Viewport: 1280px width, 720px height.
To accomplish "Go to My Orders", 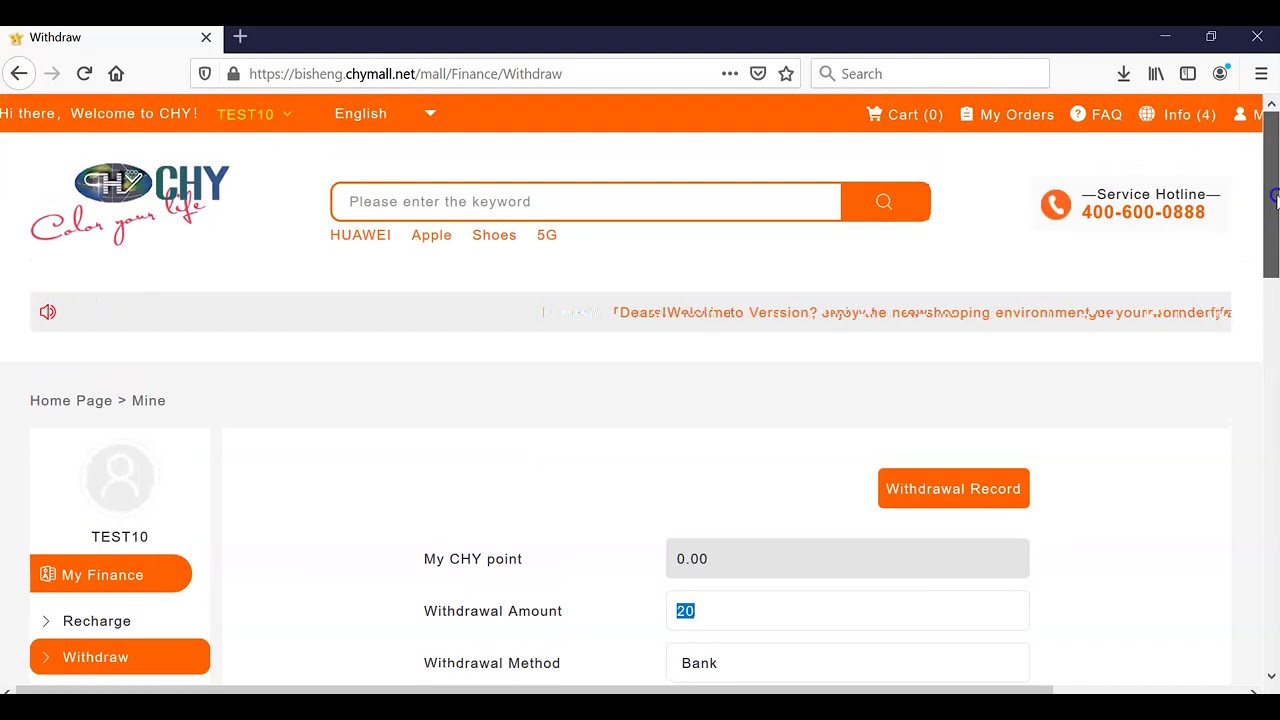I will pyautogui.click(x=1006, y=114).
